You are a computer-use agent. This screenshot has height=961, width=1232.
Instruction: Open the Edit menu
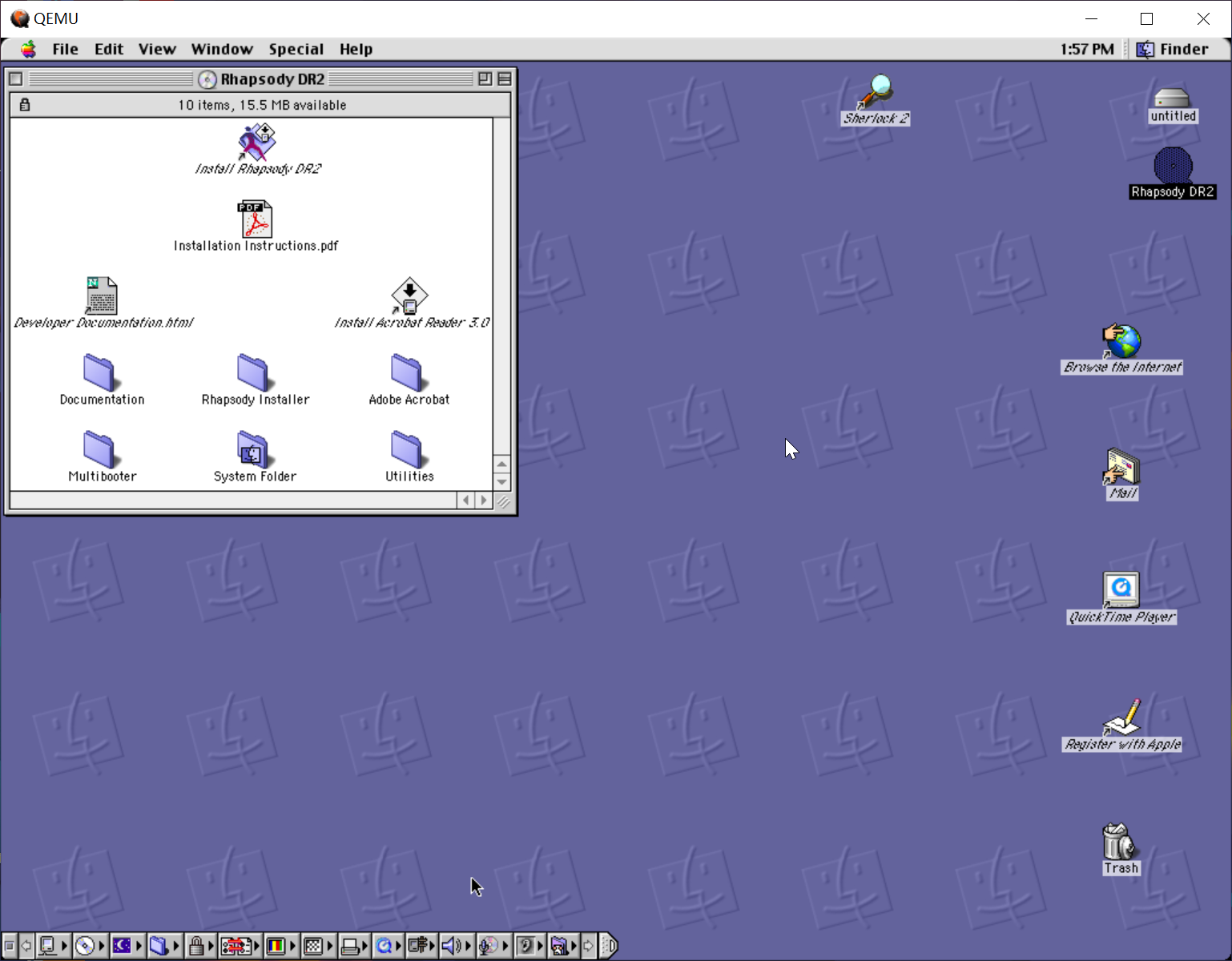(x=109, y=49)
